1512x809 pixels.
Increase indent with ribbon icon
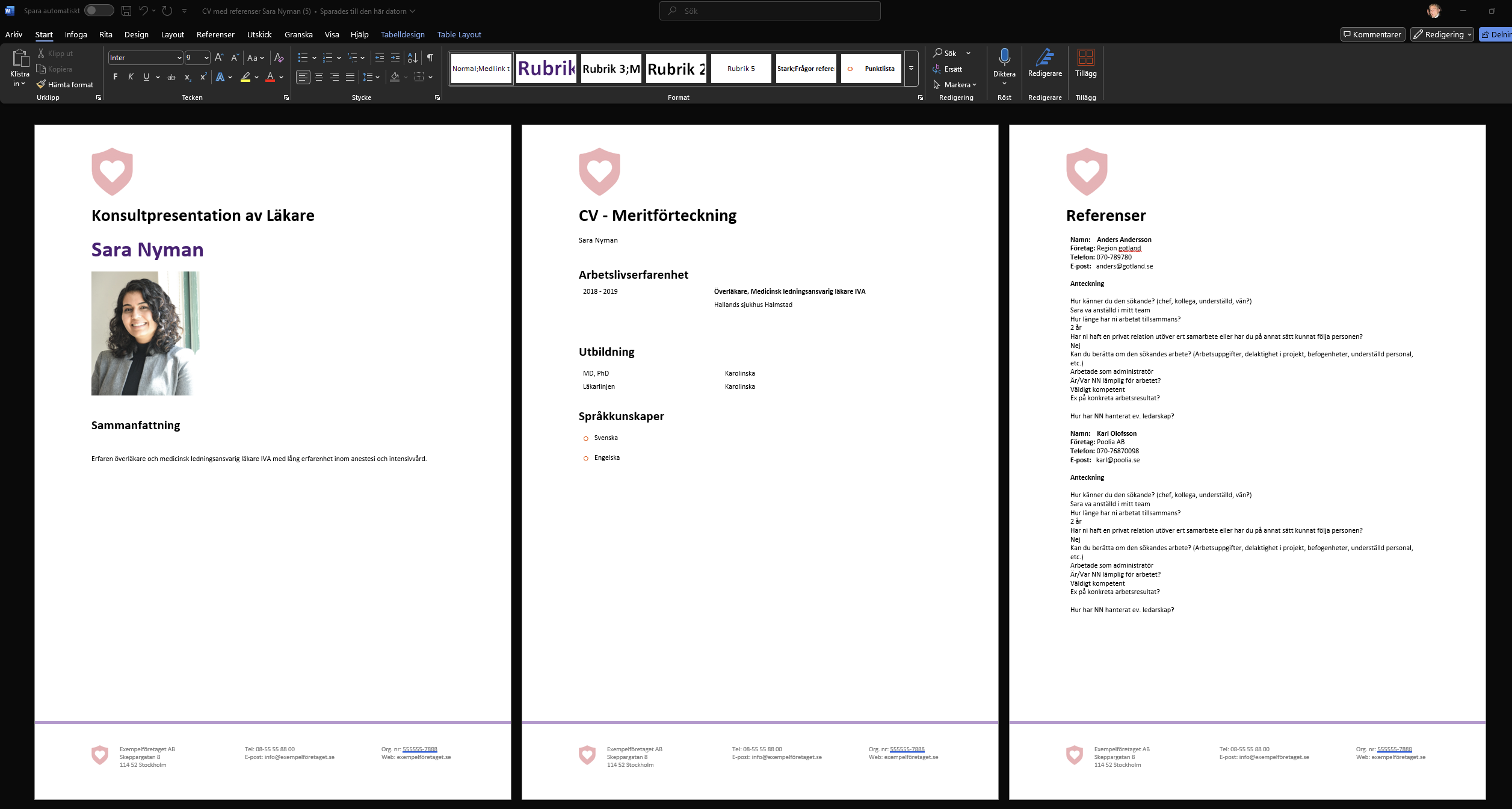tap(395, 58)
